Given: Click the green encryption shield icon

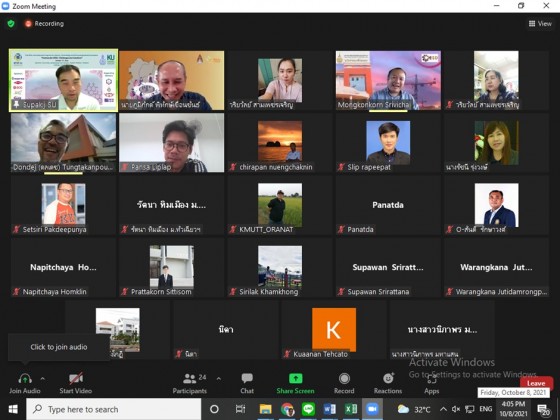Looking at the screenshot, I should 11,24.
